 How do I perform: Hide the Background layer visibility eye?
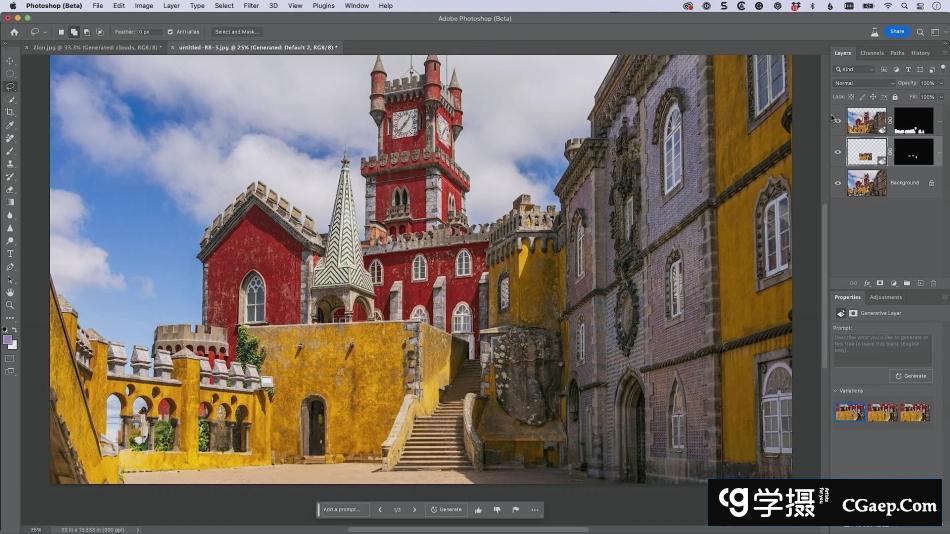coord(838,183)
